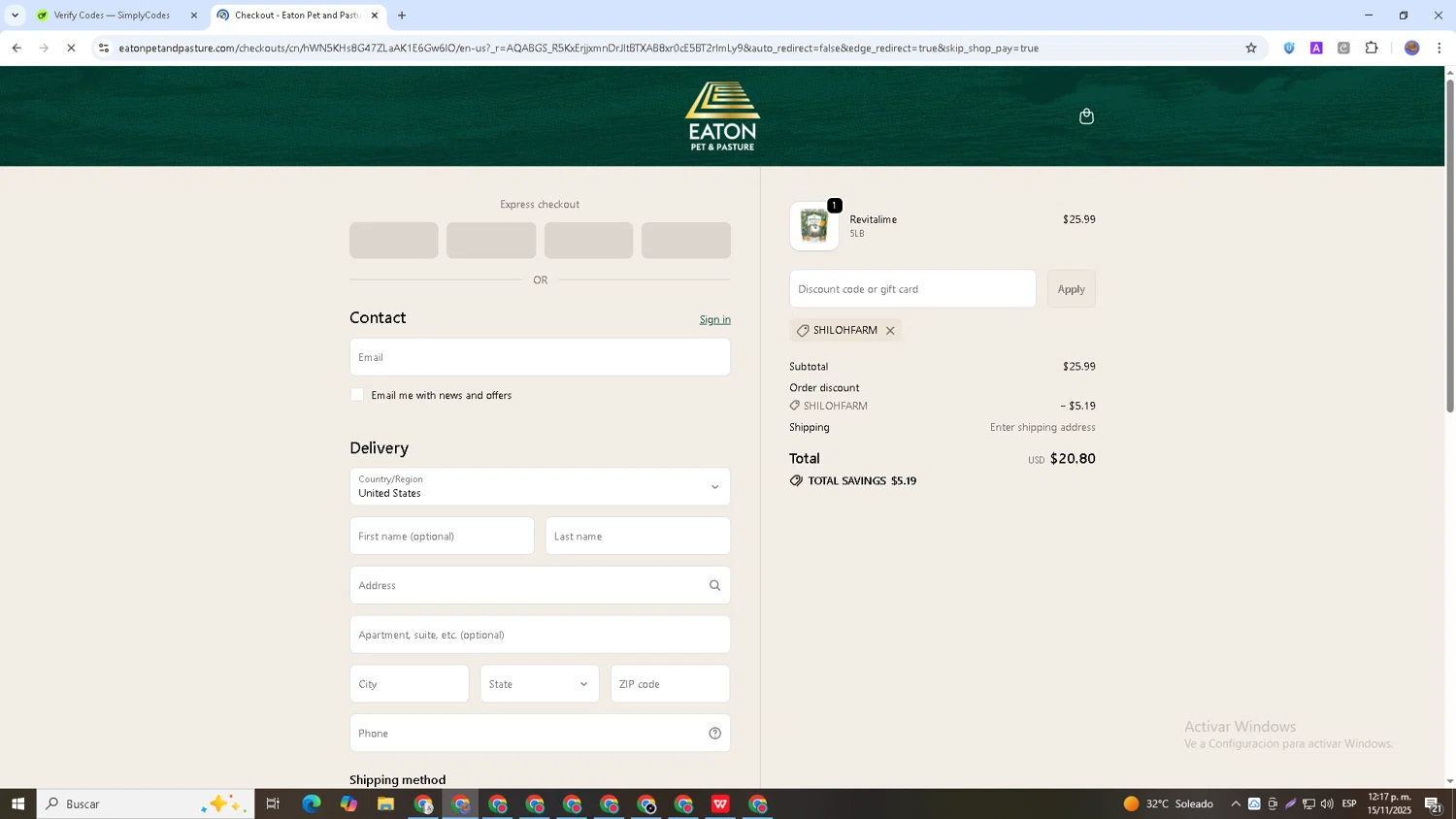This screenshot has height=819, width=1456.
Task: Open Task View on the taskbar
Action: [x=273, y=803]
